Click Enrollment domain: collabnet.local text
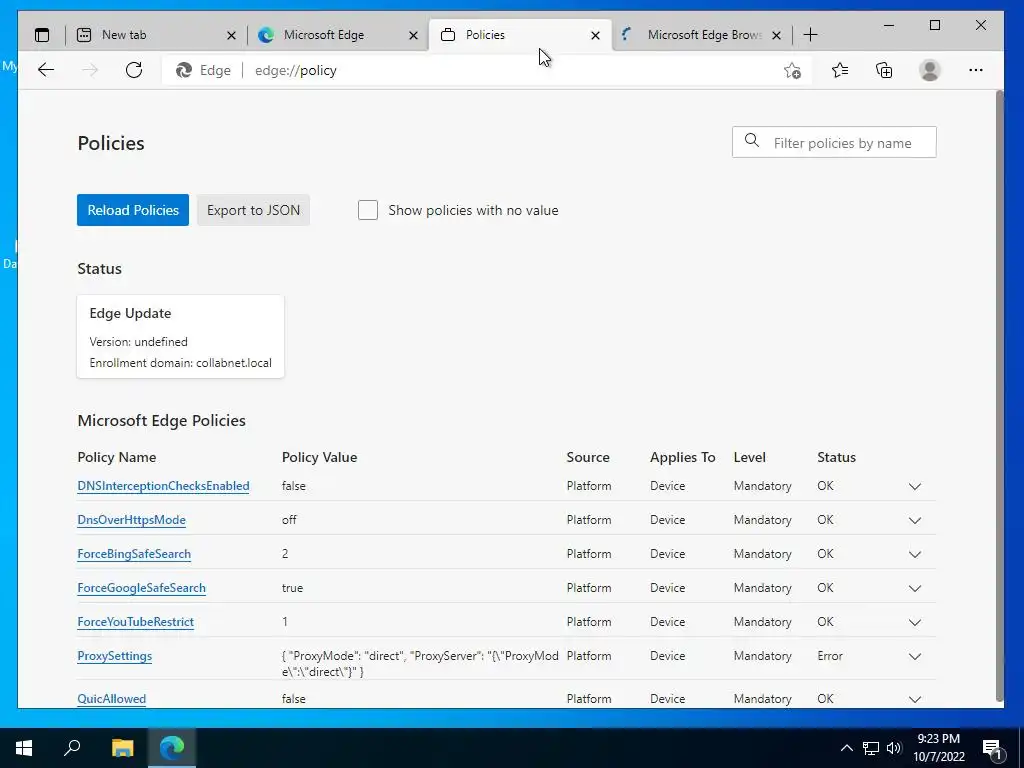 coord(180,363)
